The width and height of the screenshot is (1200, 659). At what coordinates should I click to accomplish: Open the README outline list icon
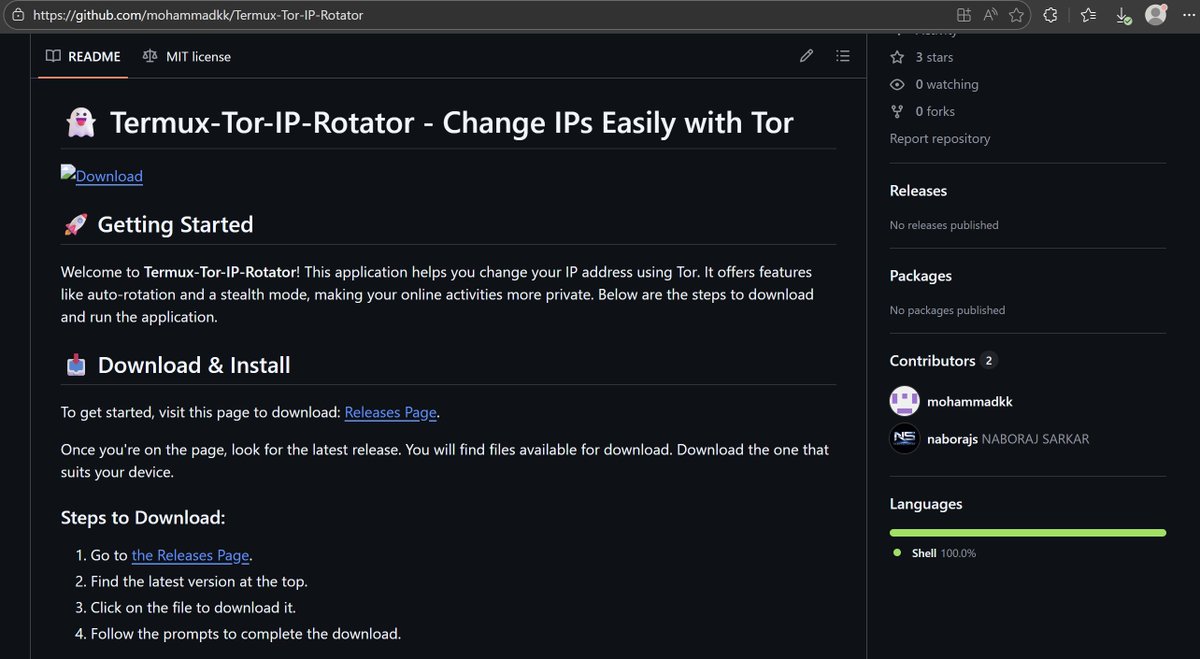point(843,56)
